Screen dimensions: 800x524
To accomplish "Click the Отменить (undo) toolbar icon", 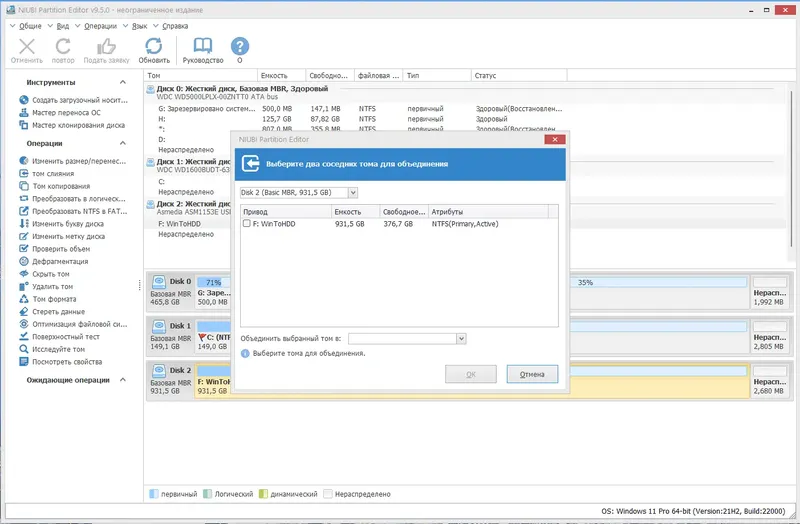I will click(27, 46).
